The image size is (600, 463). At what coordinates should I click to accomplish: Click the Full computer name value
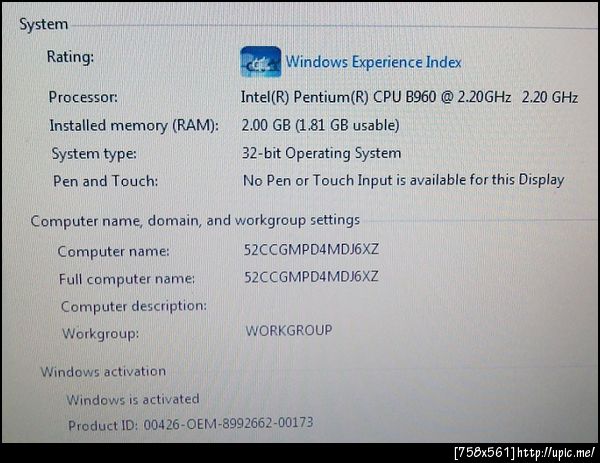[x=311, y=276]
